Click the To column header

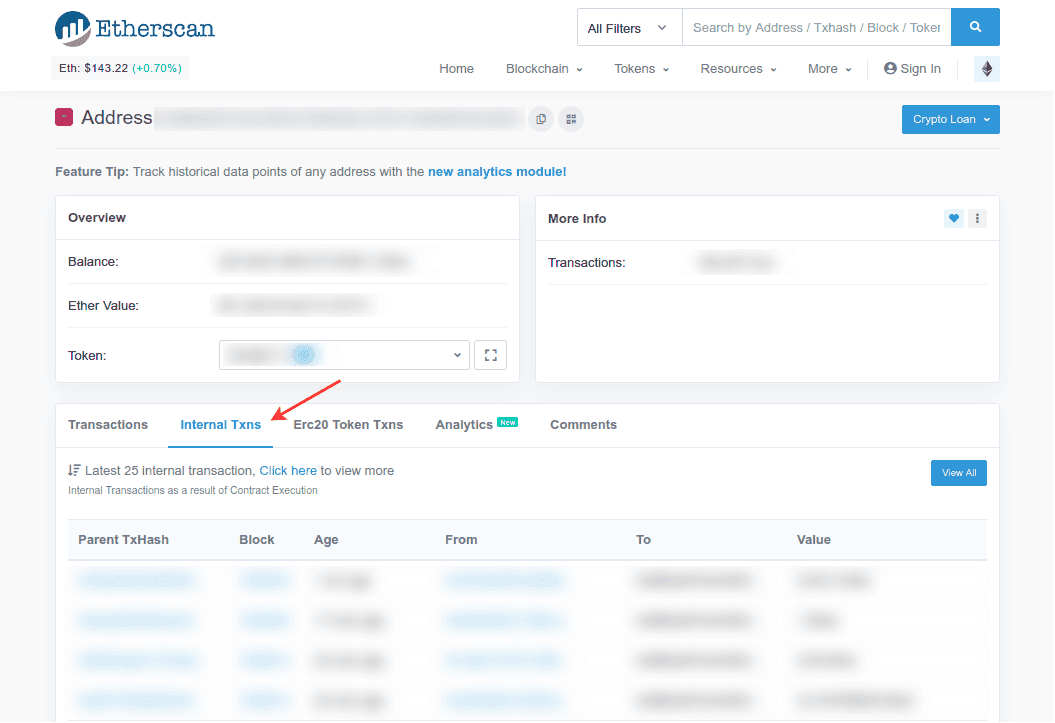[x=643, y=539]
